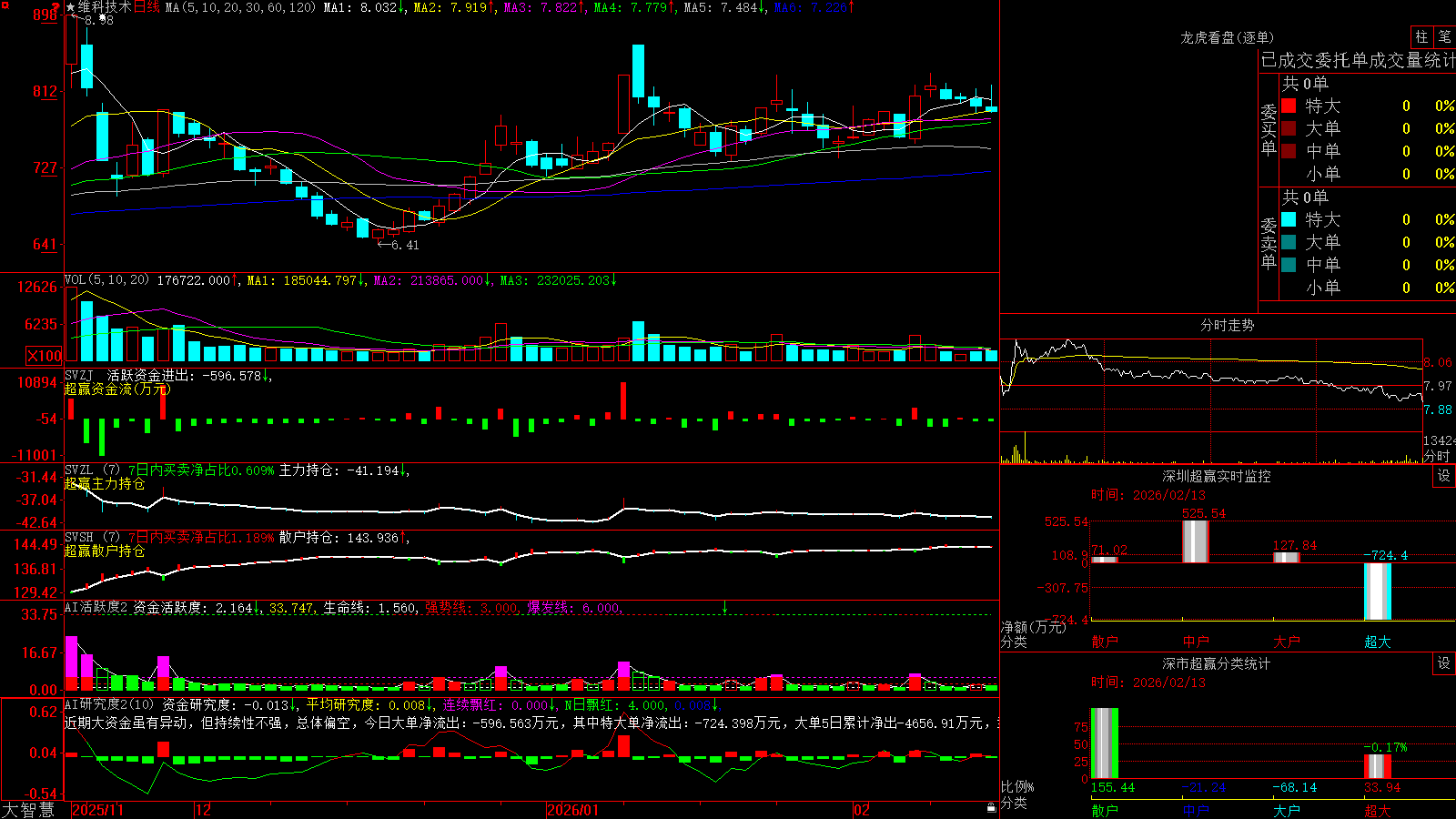Click the lock icon at timeline end
The image size is (1456, 819).
point(991,809)
